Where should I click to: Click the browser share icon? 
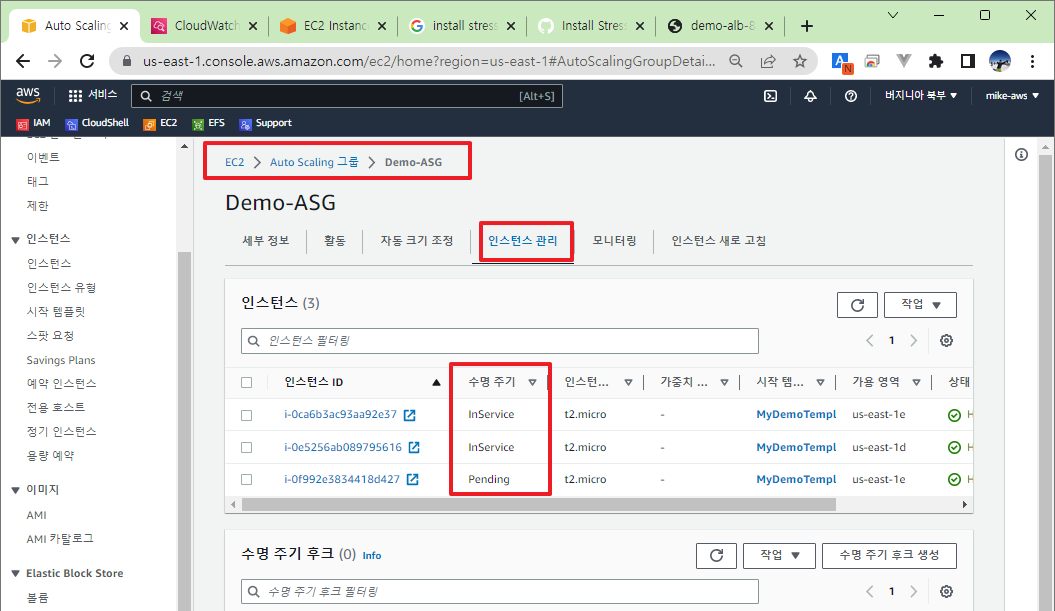768,61
